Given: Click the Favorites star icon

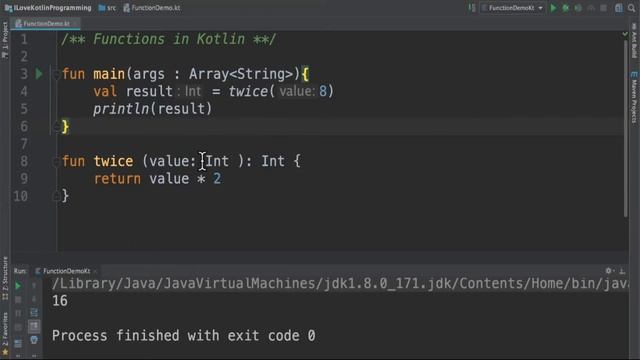Looking at the screenshot, I should [x=5, y=353].
